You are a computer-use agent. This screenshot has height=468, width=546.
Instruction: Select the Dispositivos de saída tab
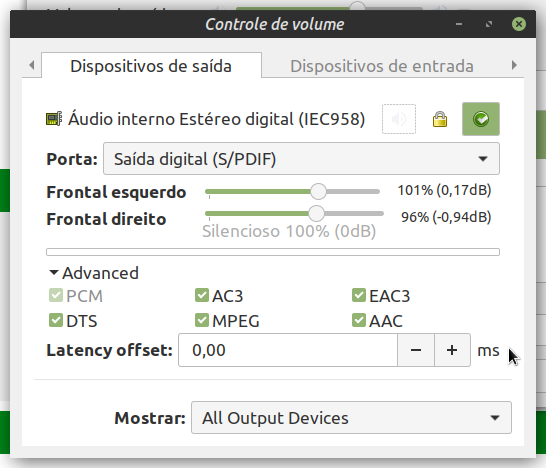click(x=151, y=66)
